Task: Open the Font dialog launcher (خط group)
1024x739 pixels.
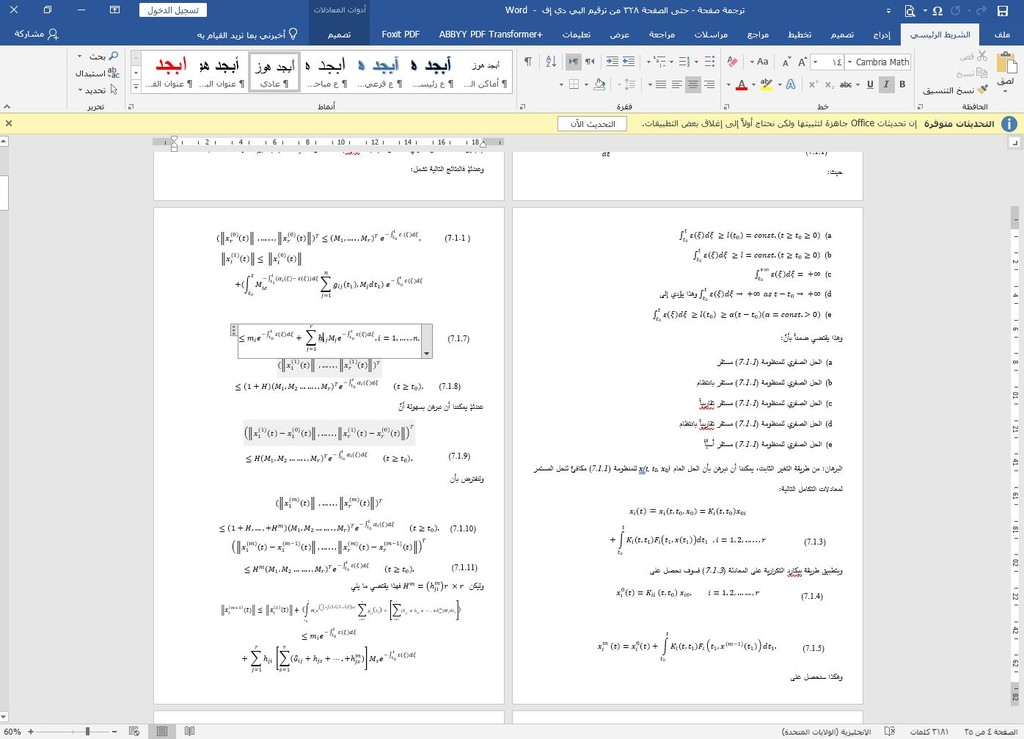Action: pyautogui.click(x=726, y=106)
